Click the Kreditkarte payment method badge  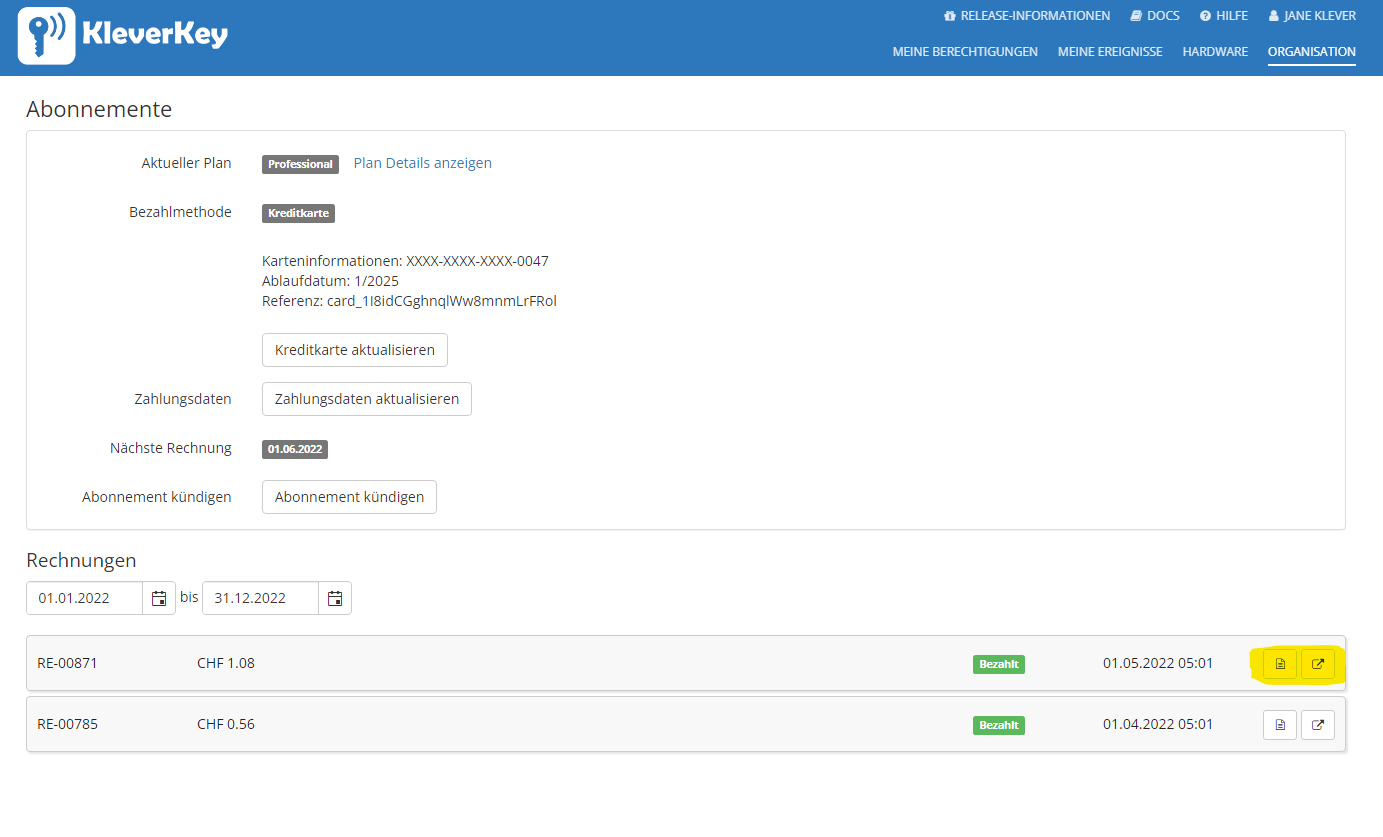tap(298, 213)
